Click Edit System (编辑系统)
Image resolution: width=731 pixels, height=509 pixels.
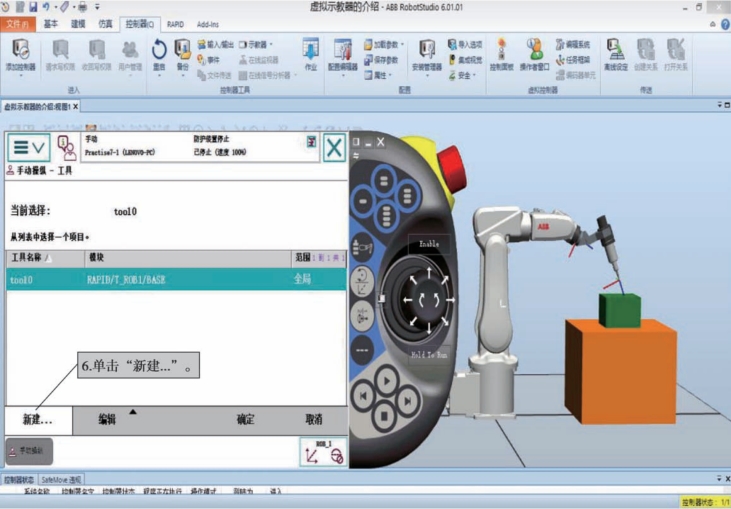572,44
